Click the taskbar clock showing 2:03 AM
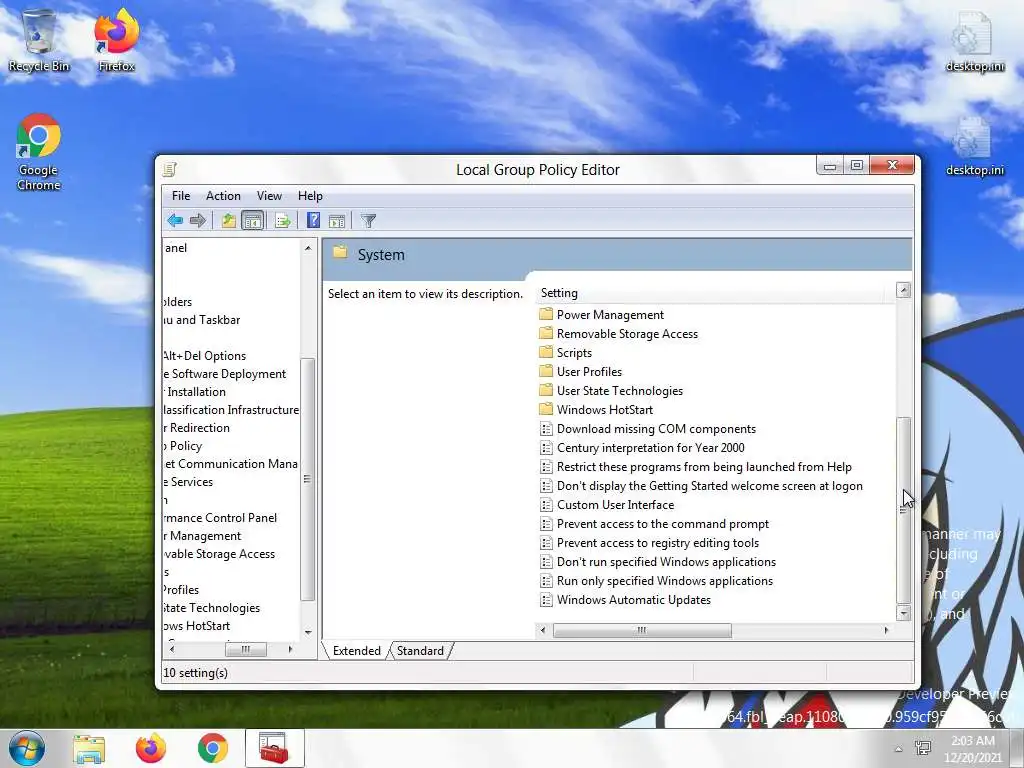 (972, 748)
